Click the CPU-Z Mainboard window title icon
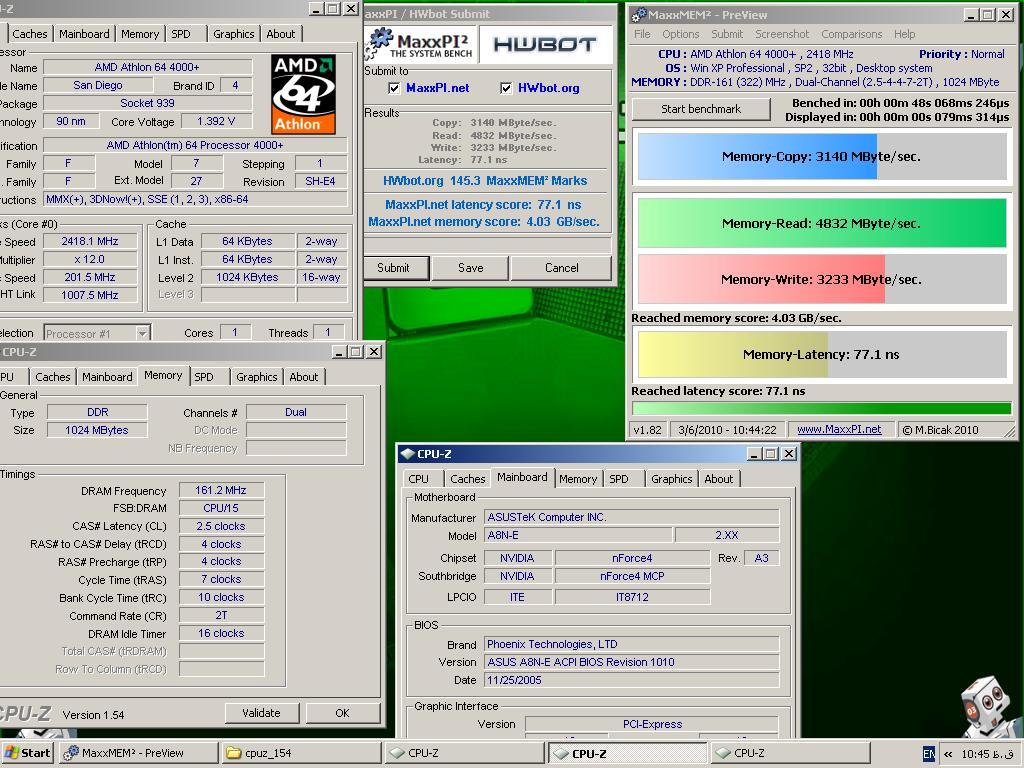The width and height of the screenshot is (1024, 768). (x=408, y=454)
